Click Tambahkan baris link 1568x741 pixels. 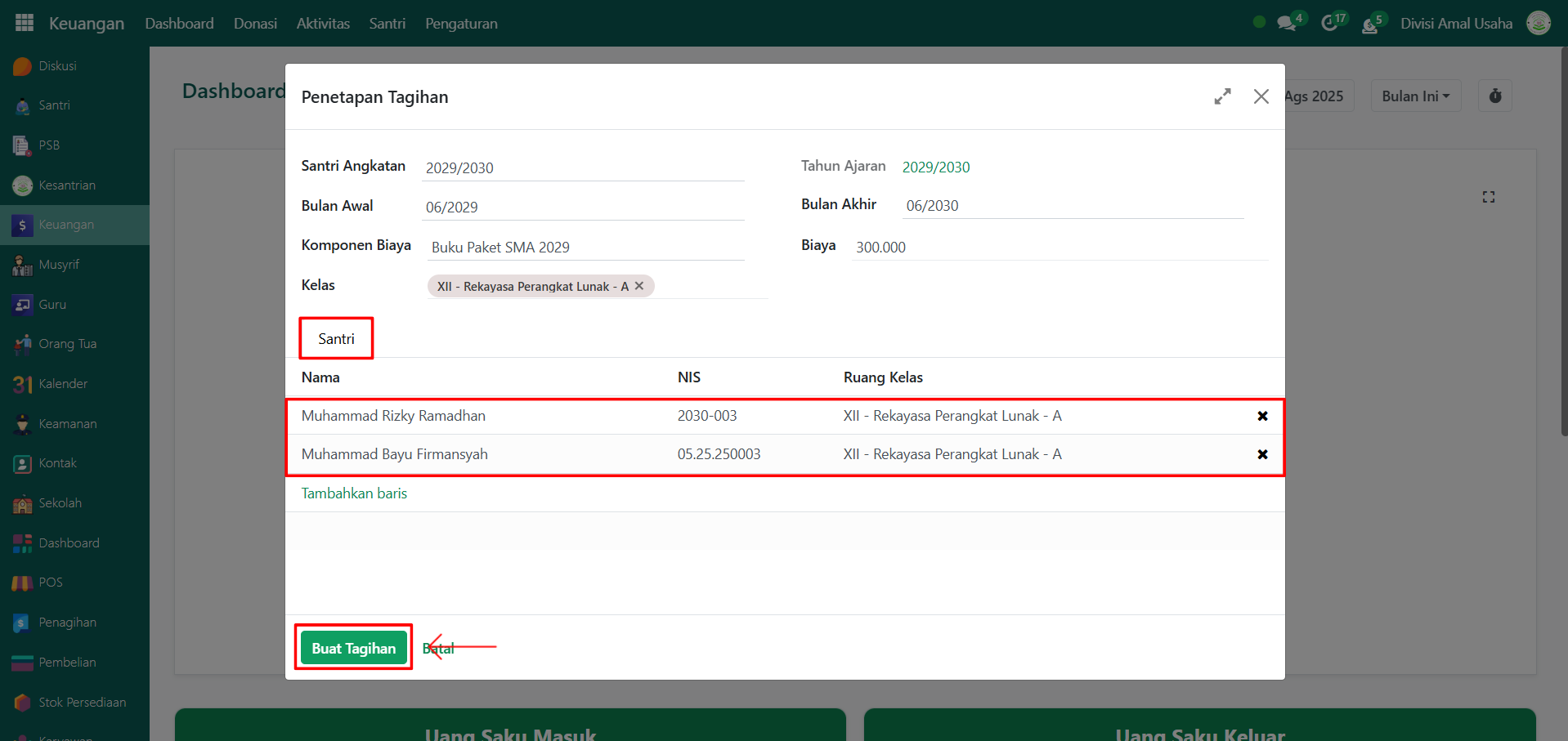coord(354,493)
